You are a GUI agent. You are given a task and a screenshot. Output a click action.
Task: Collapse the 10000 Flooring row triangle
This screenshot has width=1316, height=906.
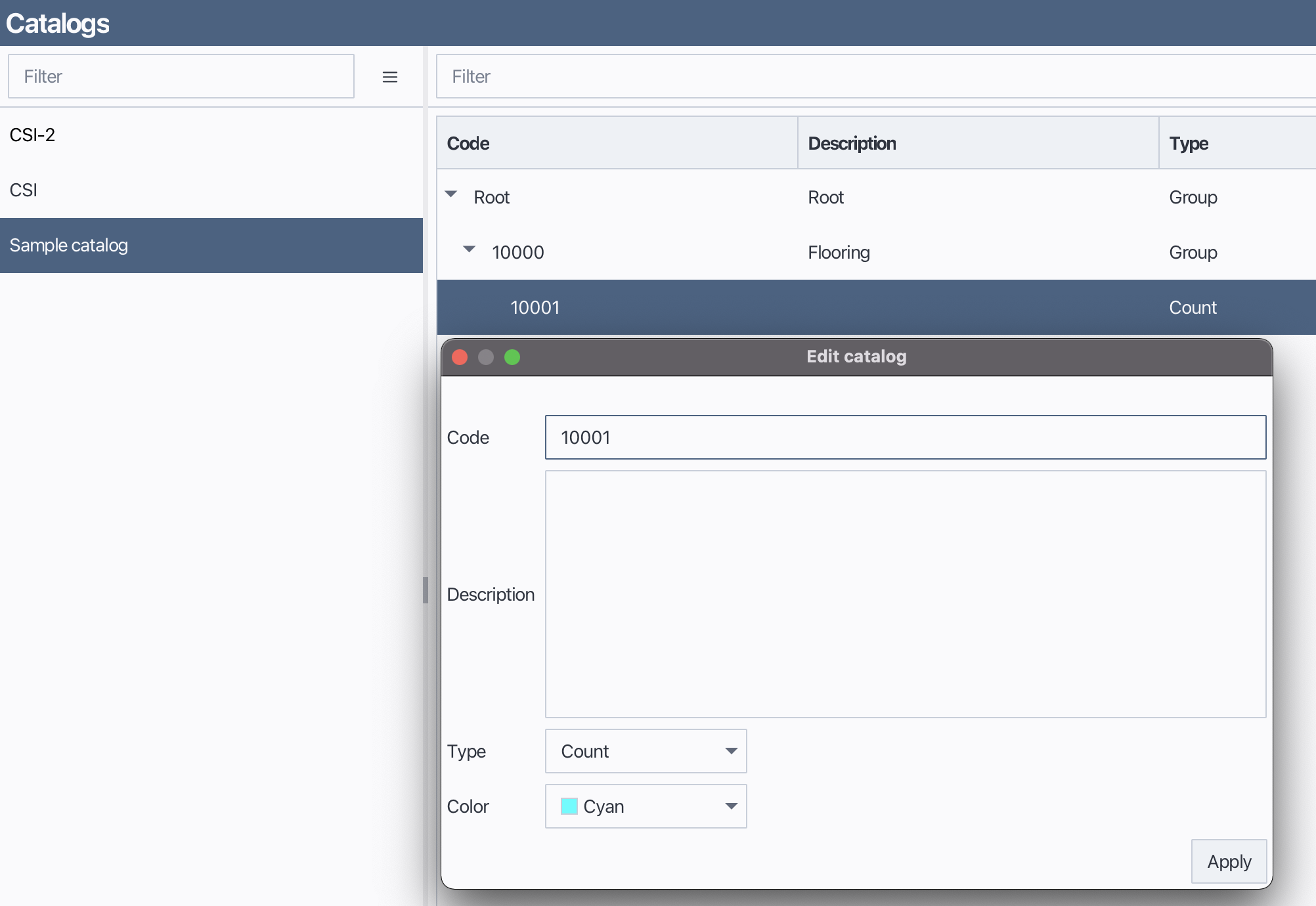tap(468, 249)
